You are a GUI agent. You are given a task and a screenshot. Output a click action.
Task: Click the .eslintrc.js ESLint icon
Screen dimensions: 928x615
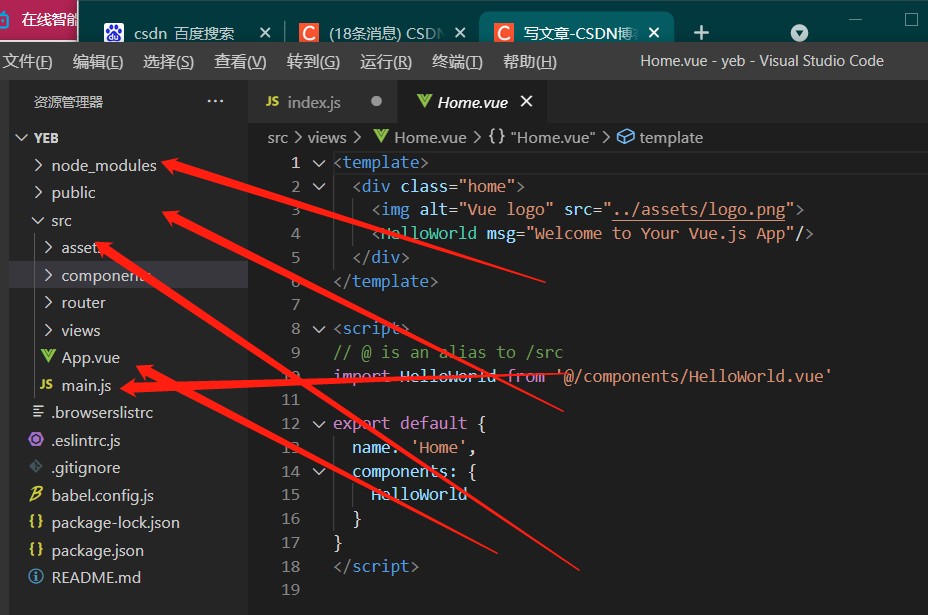[36, 439]
